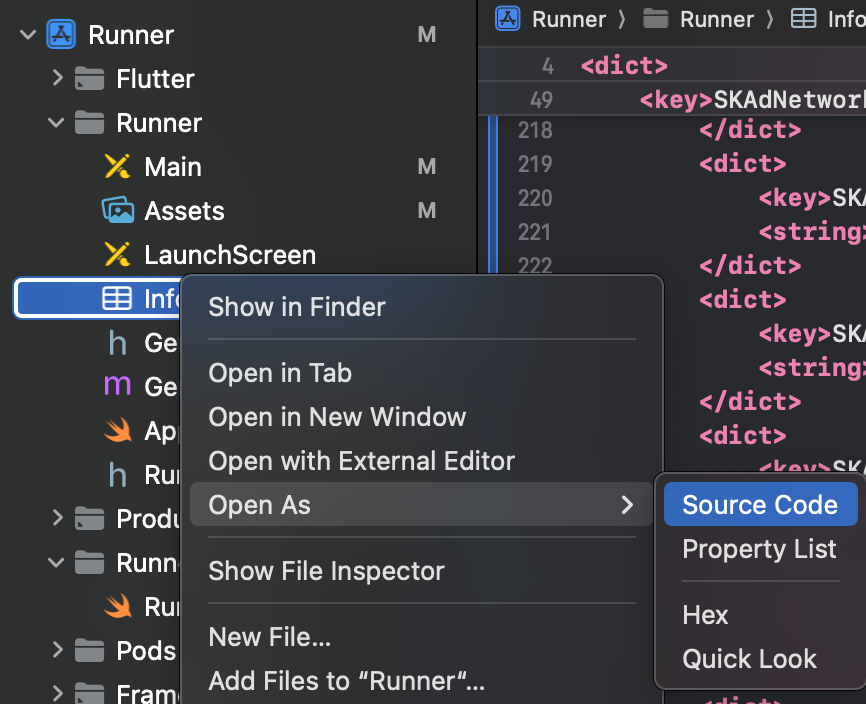Click the Runner subfolder icon in navigator
Image resolution: width=866 pixels, height=704 pixels.
pyautogui.click(x=89, y=123)
